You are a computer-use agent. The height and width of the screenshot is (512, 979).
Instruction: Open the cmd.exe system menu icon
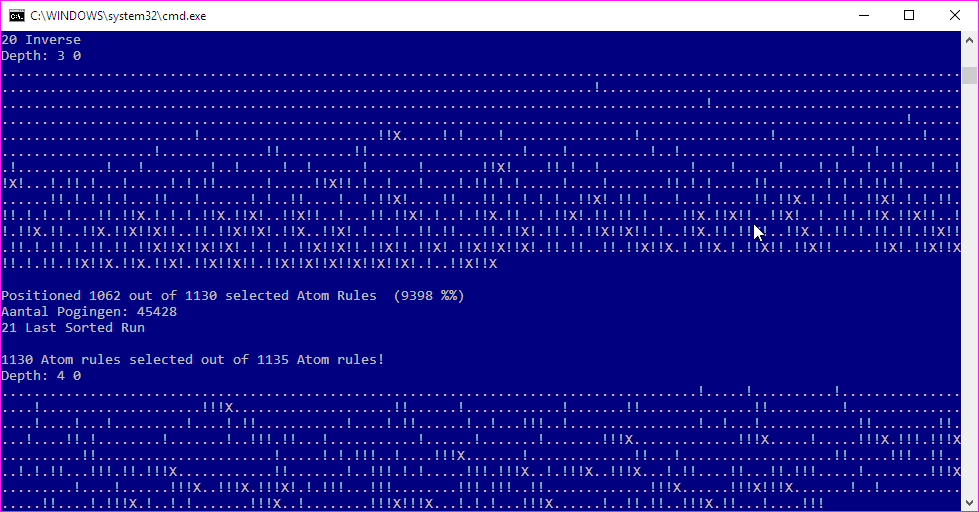pos(17,16)
